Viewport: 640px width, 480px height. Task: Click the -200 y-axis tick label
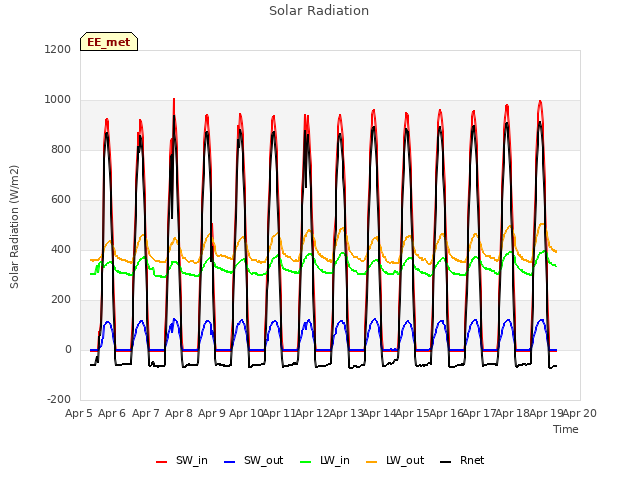pos(59,399)
